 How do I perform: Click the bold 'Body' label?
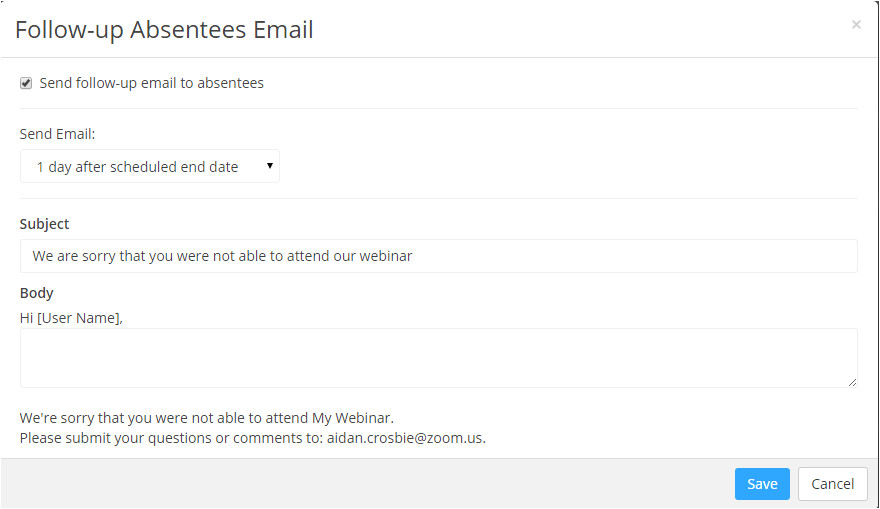(37, 293)
